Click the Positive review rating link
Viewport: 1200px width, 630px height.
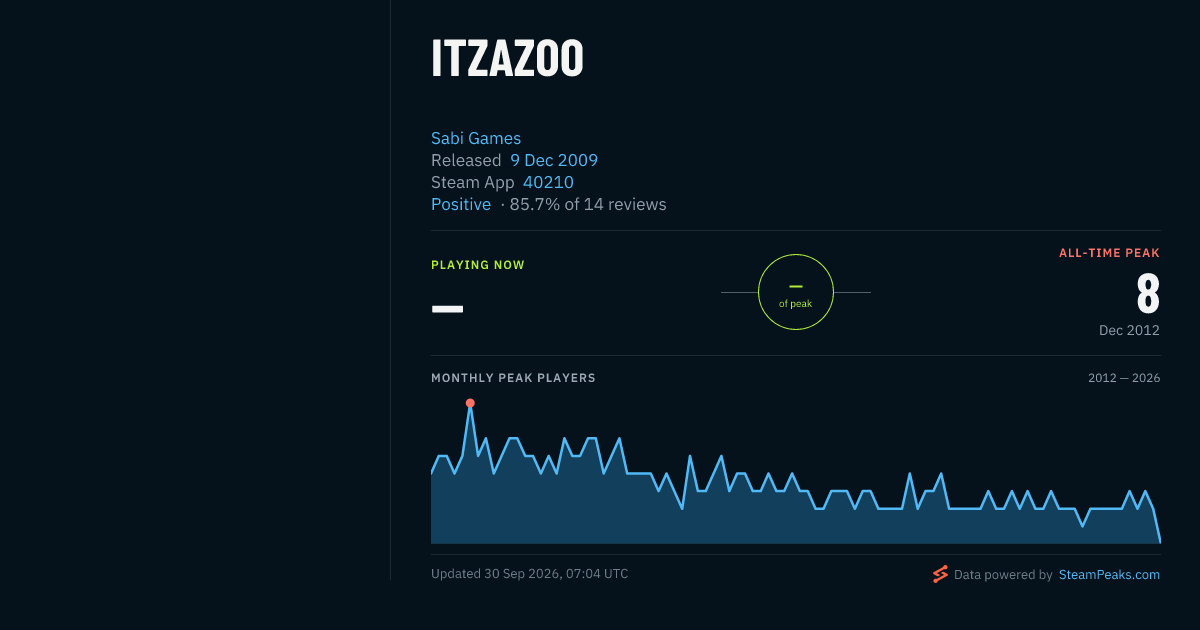(x=461, y=205)
